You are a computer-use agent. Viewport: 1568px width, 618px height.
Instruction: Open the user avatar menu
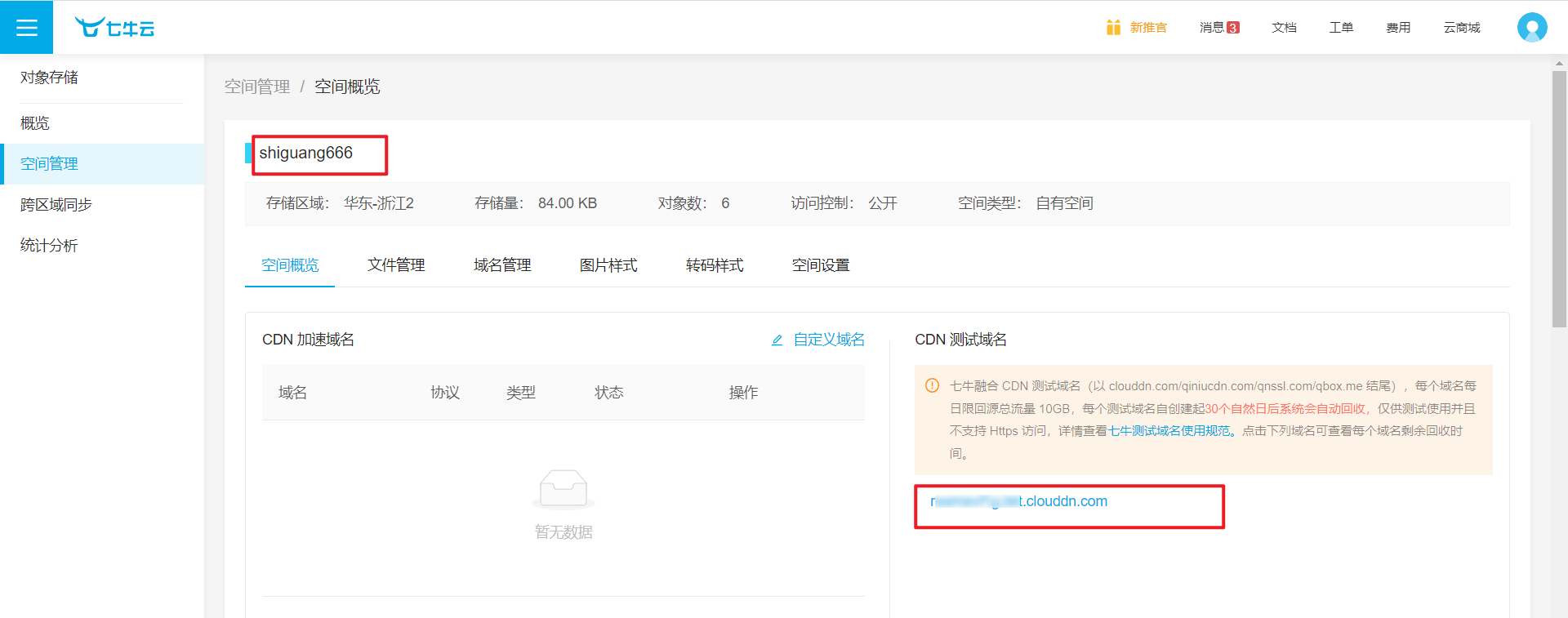pyautogui.click(x=1531, y=28)
